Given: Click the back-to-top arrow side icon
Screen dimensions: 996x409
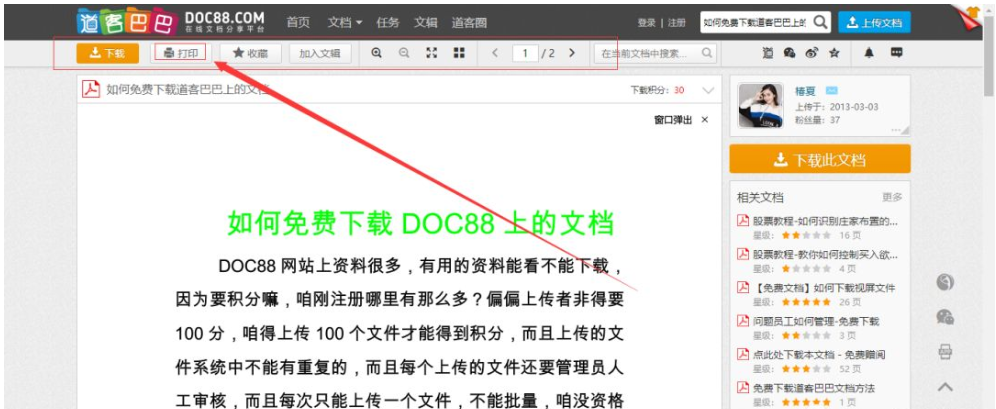Looking at the screenshot, I should [x=945, y=386].
